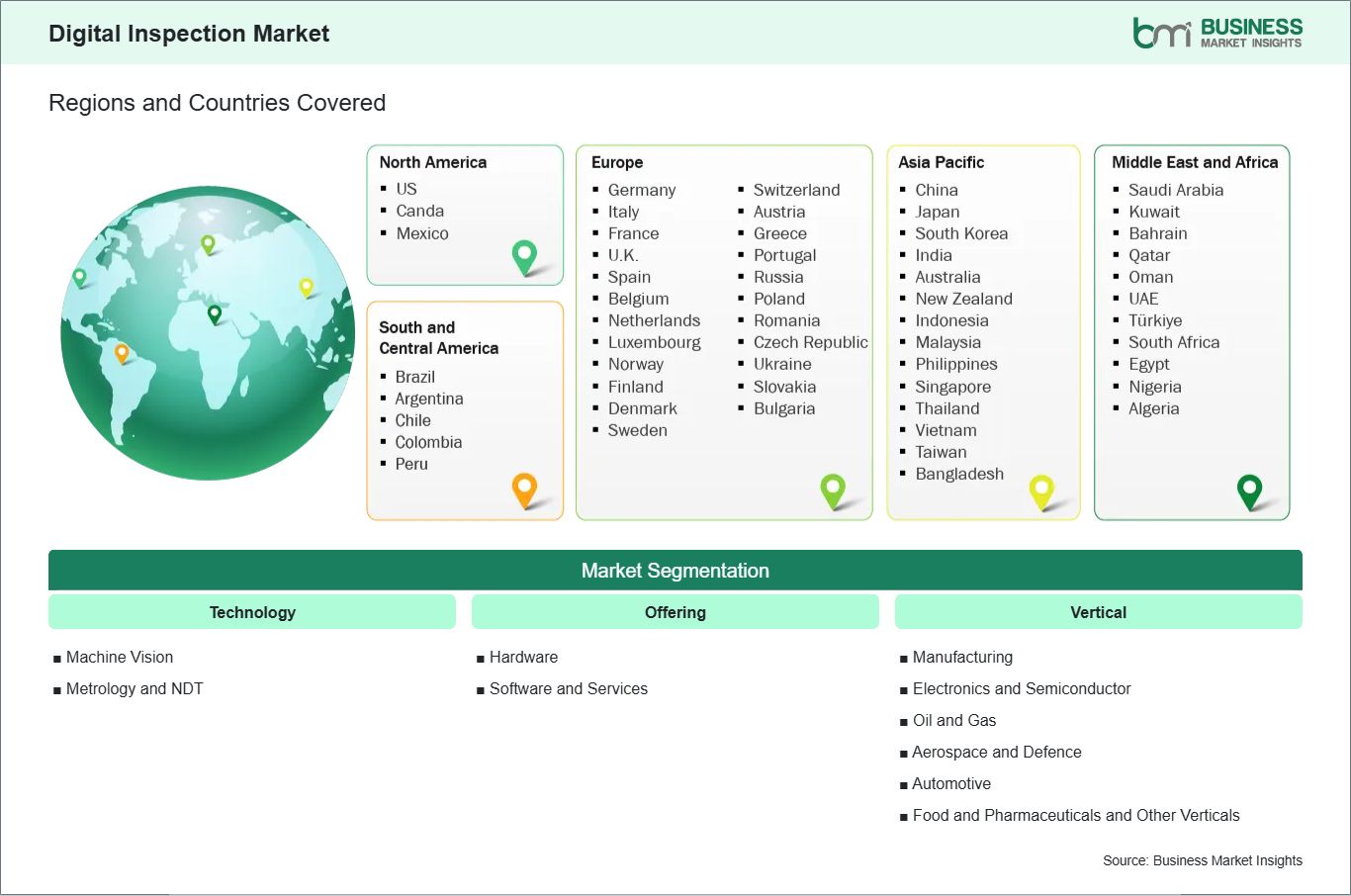Click the light green pin in Europe card

pyautogui.click(x=833, y=489)
